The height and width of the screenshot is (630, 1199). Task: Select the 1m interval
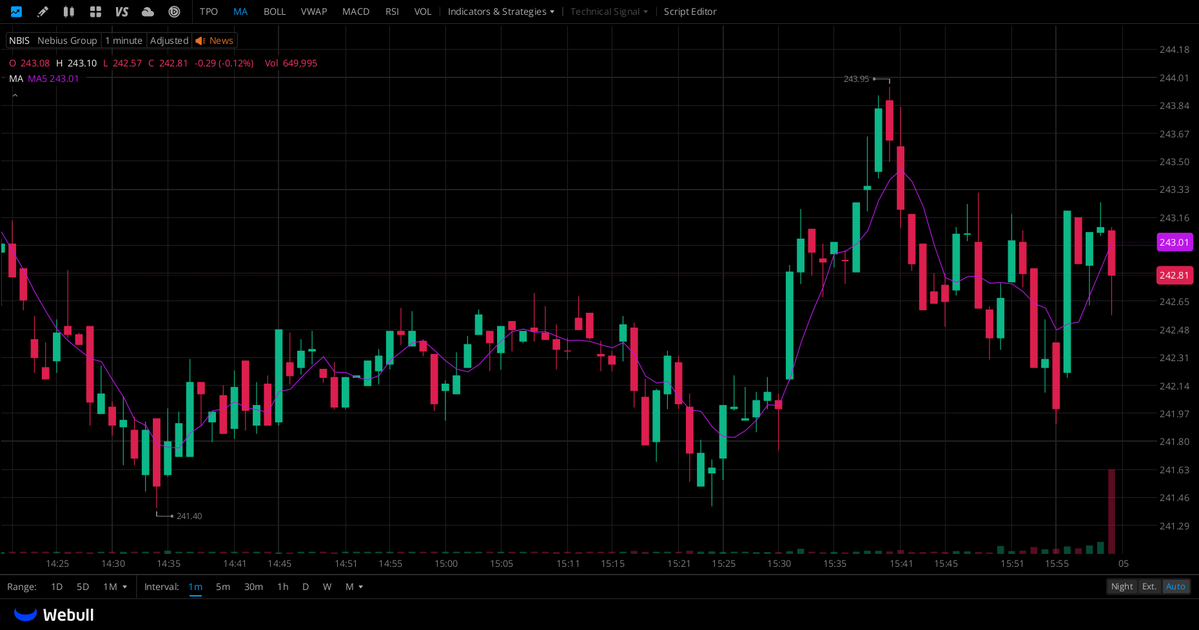pyautogui.click(x=196, y=586)
